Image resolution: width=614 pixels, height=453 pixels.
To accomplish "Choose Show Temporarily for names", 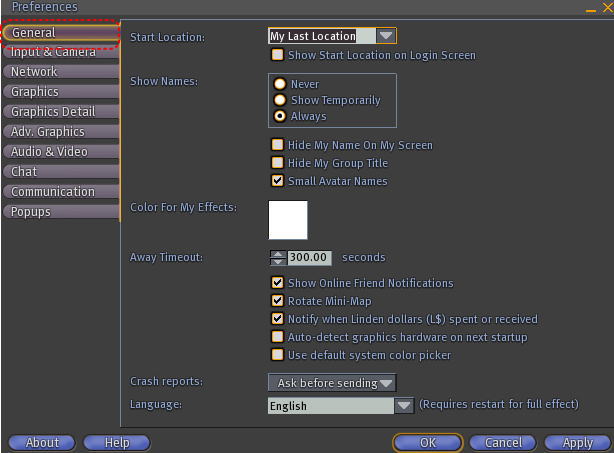I will (280, 100).
